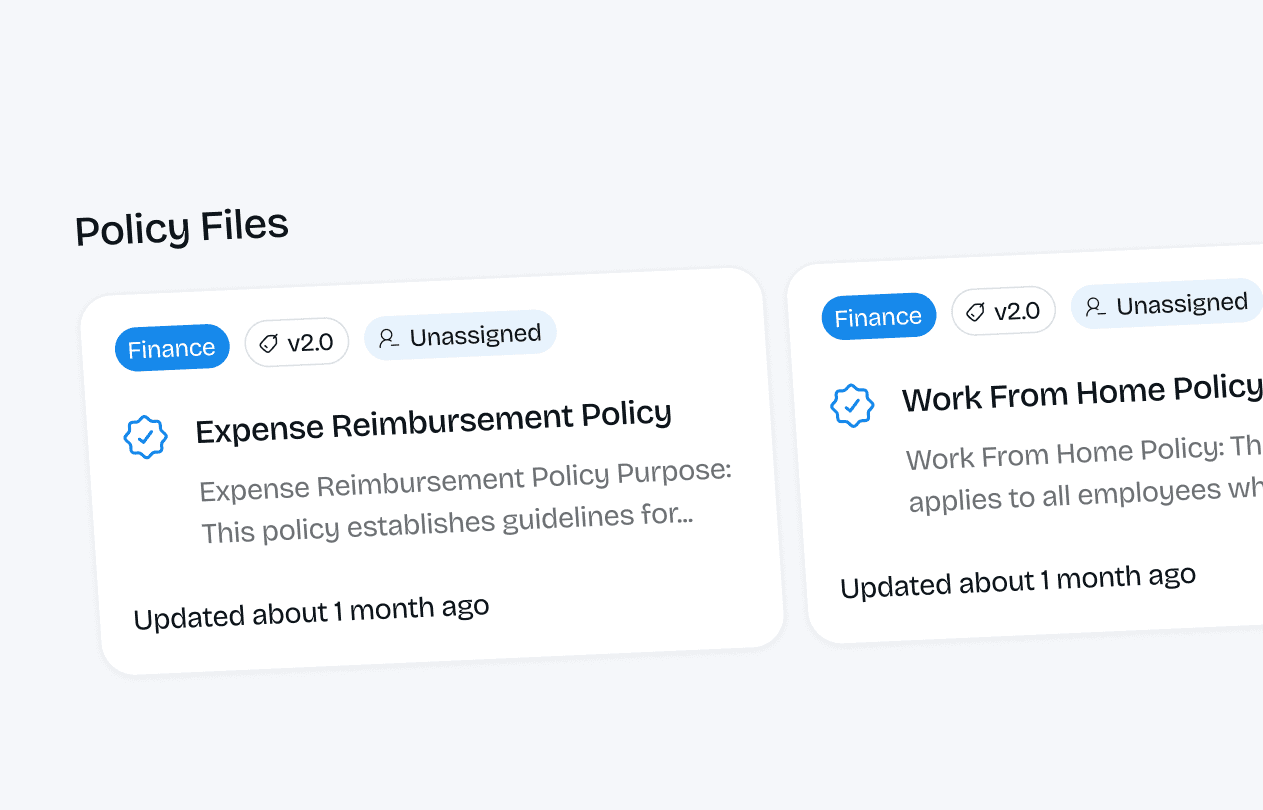Click the v2.0 version text on the Expense Reimbursement card

tap(310, 342)
